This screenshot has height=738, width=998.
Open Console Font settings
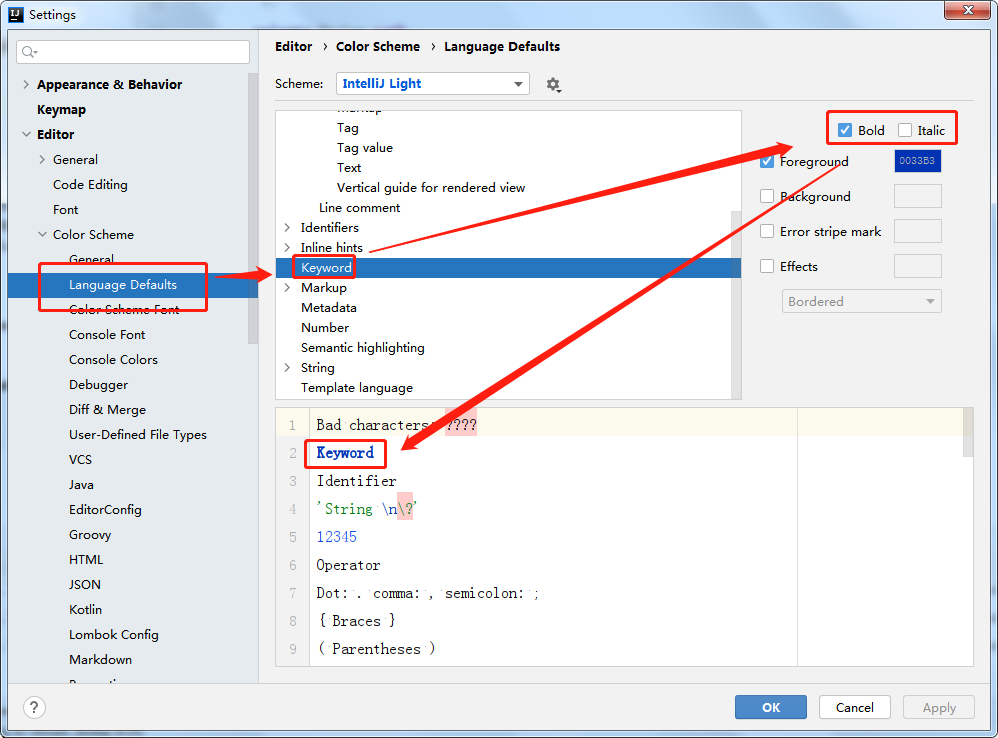click(x=107, y=335)
